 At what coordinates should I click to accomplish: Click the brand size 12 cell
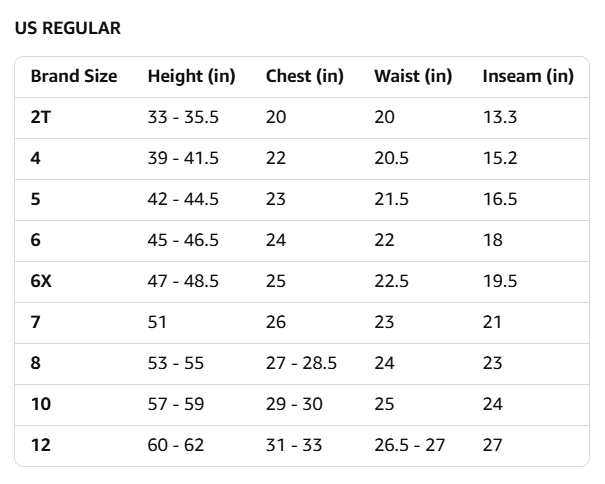(x=41, y=445)
